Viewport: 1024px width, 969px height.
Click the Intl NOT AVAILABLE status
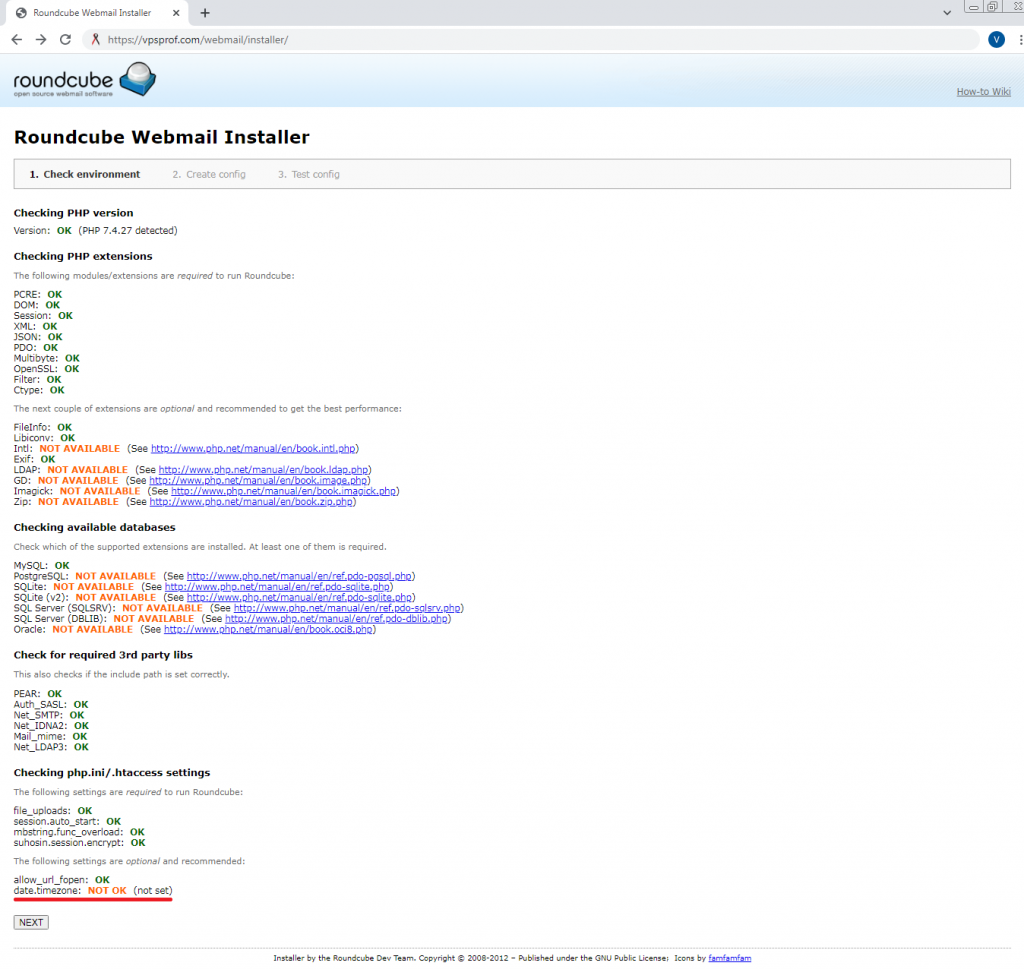click(80, 449)
